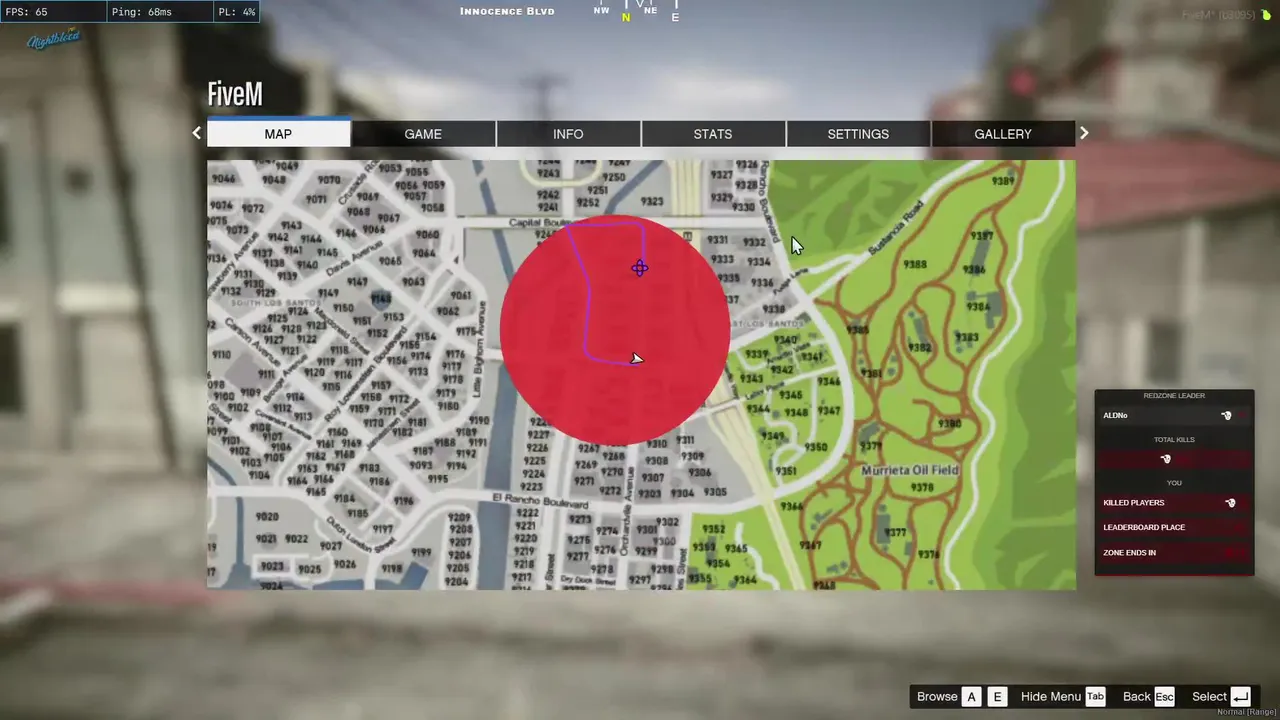Click postal code 9350 on the map
The height and width of the screenshot is (720, 1280).
[815, 447]
